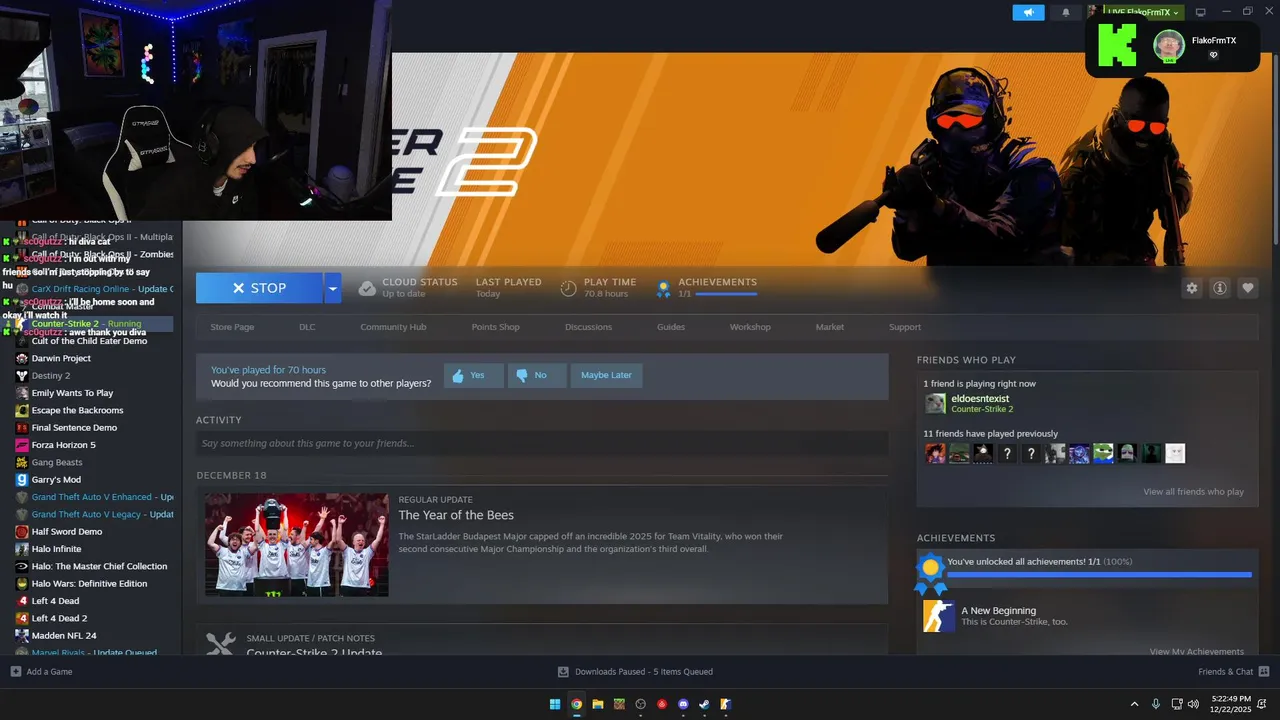Expand the dropdown arrow beside STOP
The image size is (1280, 720).
click(x=333, y=288)
